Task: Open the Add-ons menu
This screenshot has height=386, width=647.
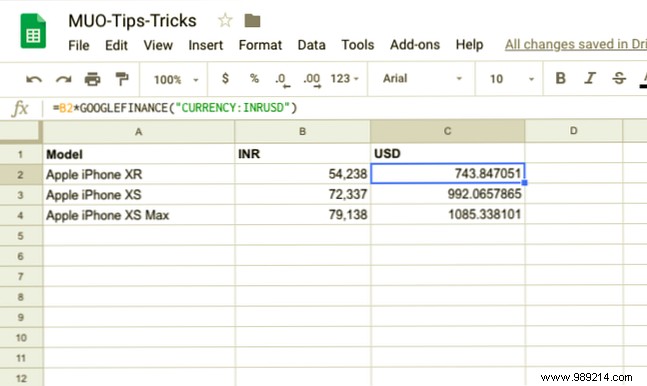Action: point(415,45)
